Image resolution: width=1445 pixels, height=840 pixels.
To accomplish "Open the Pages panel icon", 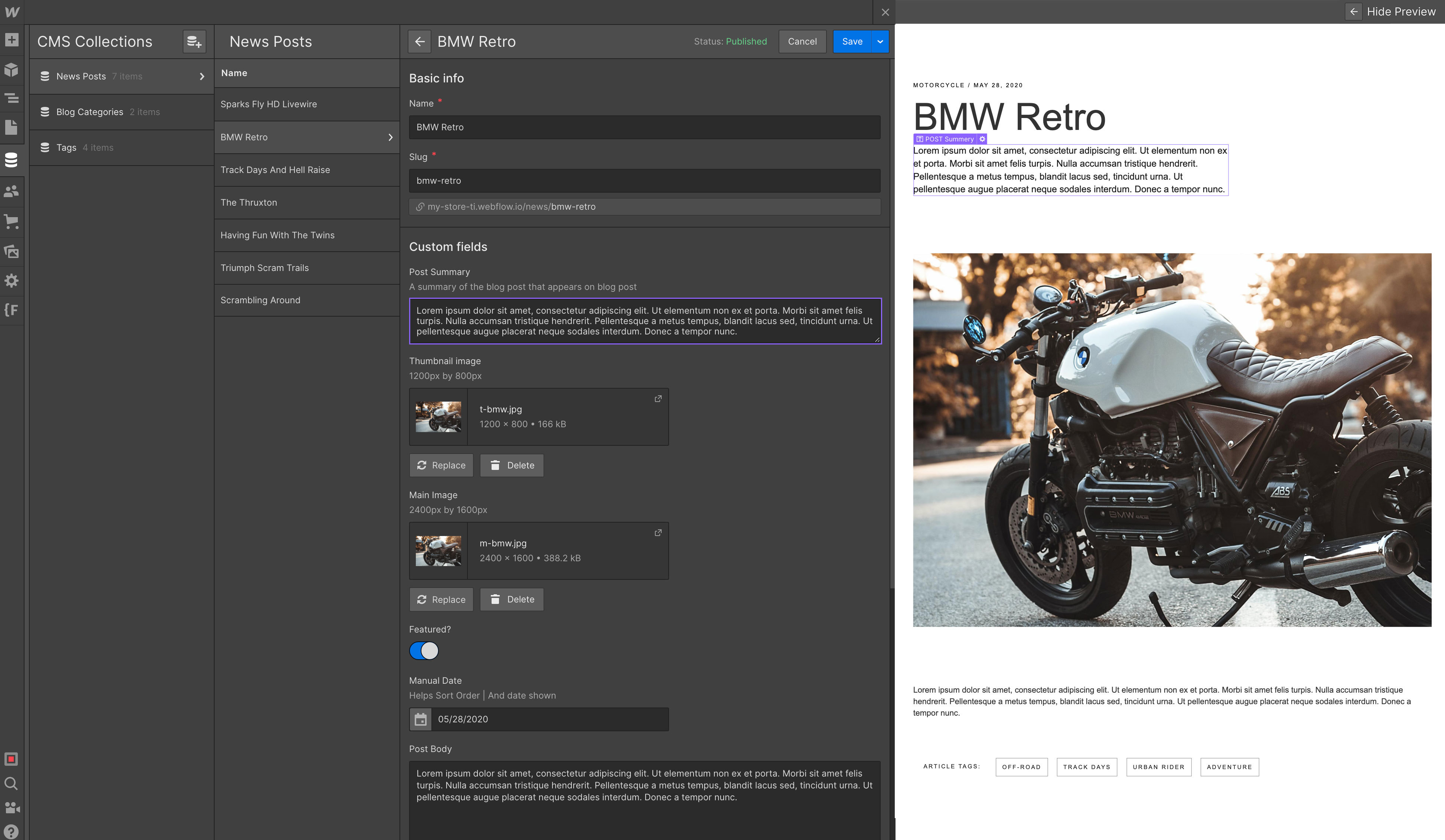I will coord(12,127).
